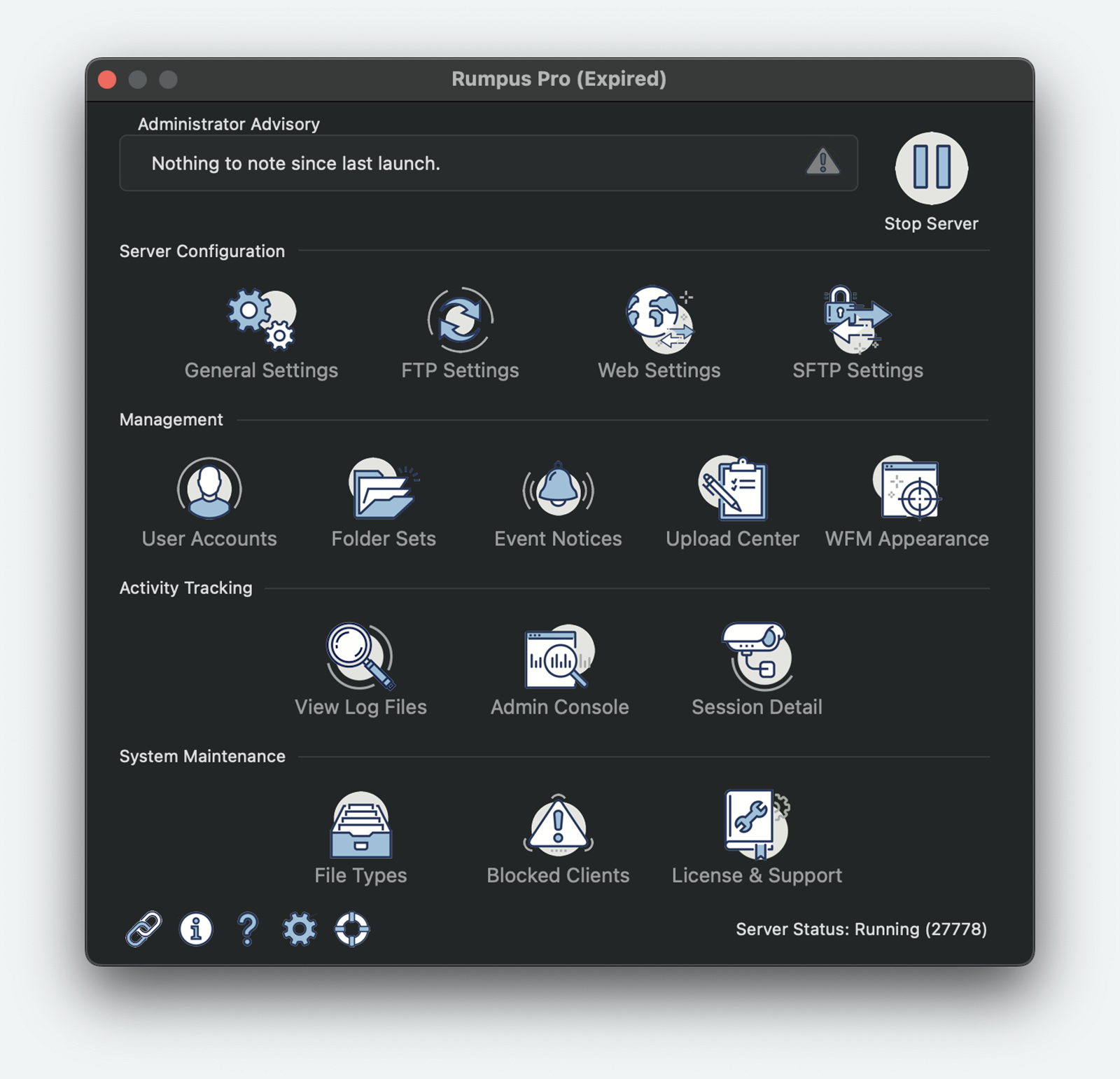1120x1079 pixels.
Task: Click the chain link icon
Action: click(x=143, y=929)
